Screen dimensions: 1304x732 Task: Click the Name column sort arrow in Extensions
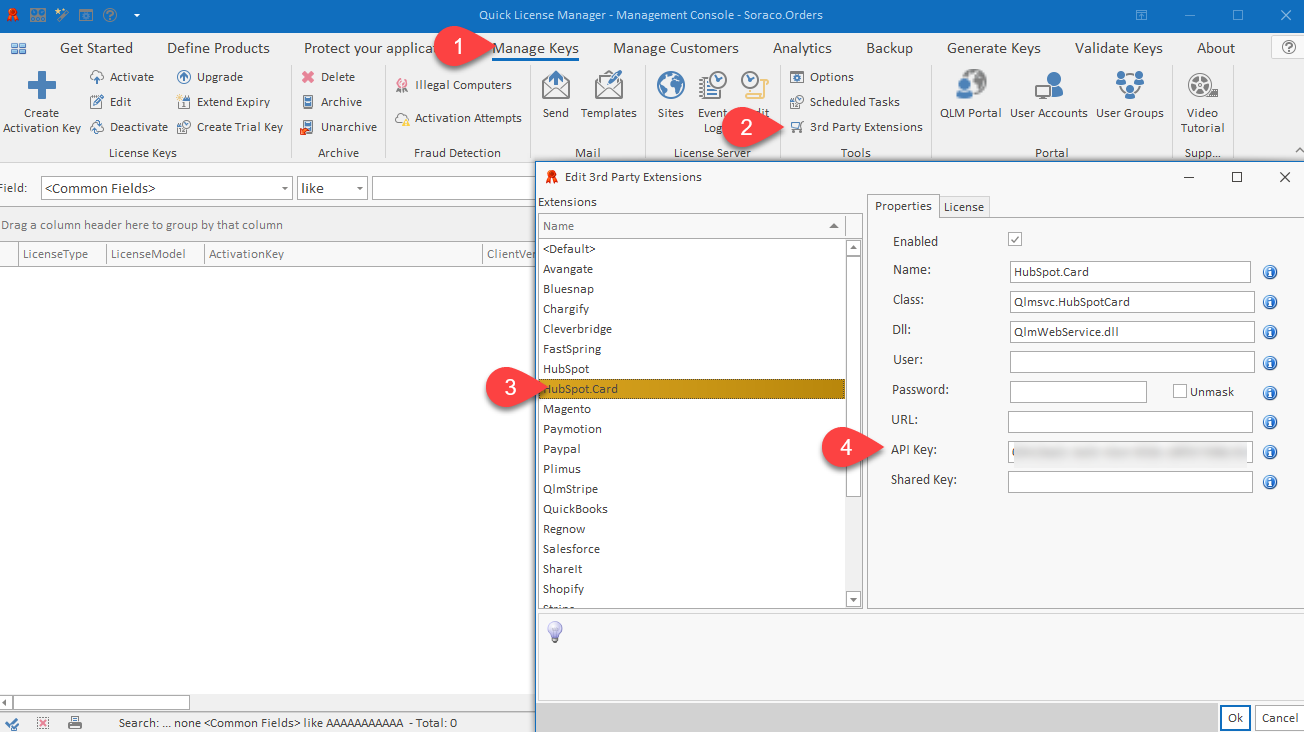834,227
